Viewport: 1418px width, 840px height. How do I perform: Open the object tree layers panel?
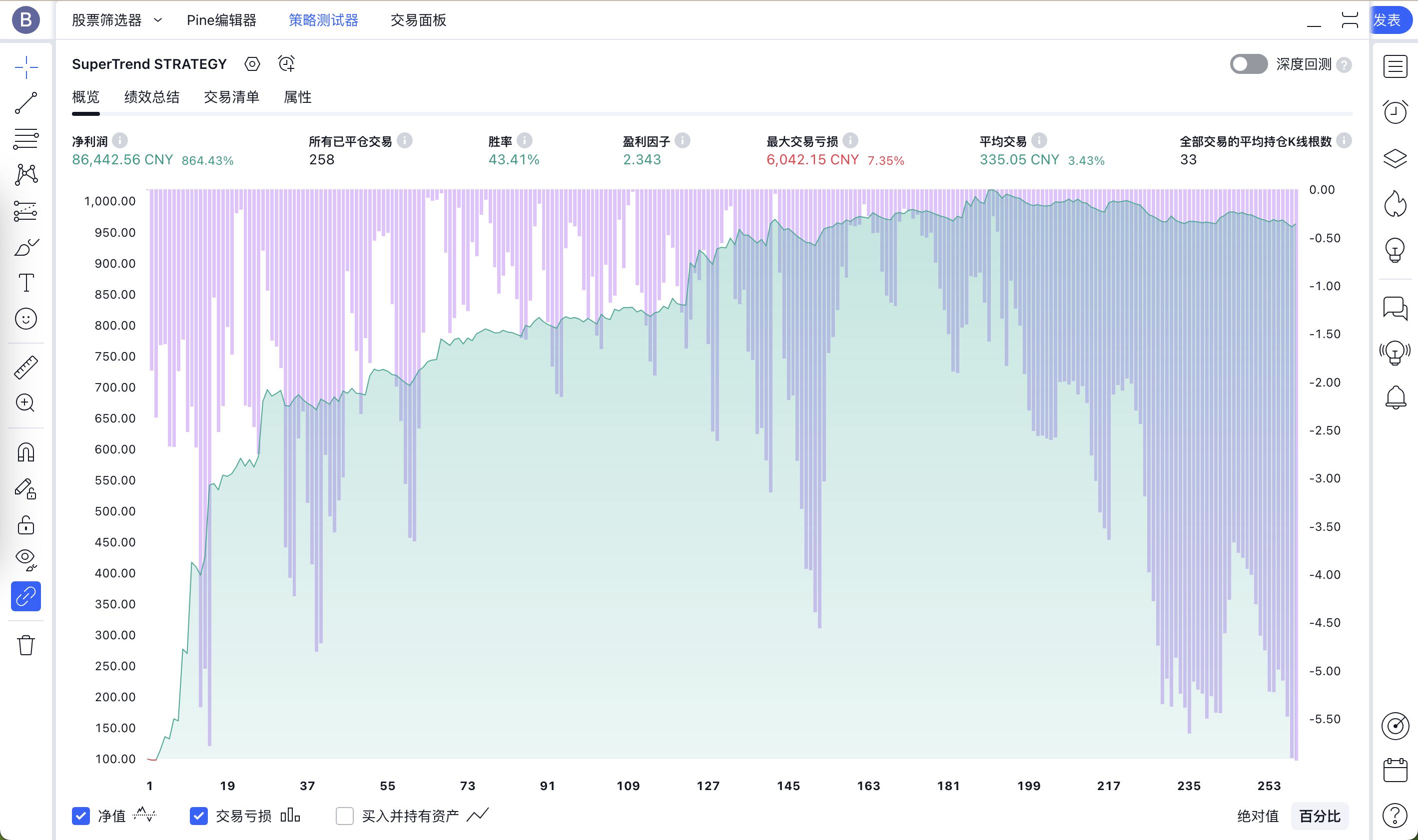pos(1395,158)
